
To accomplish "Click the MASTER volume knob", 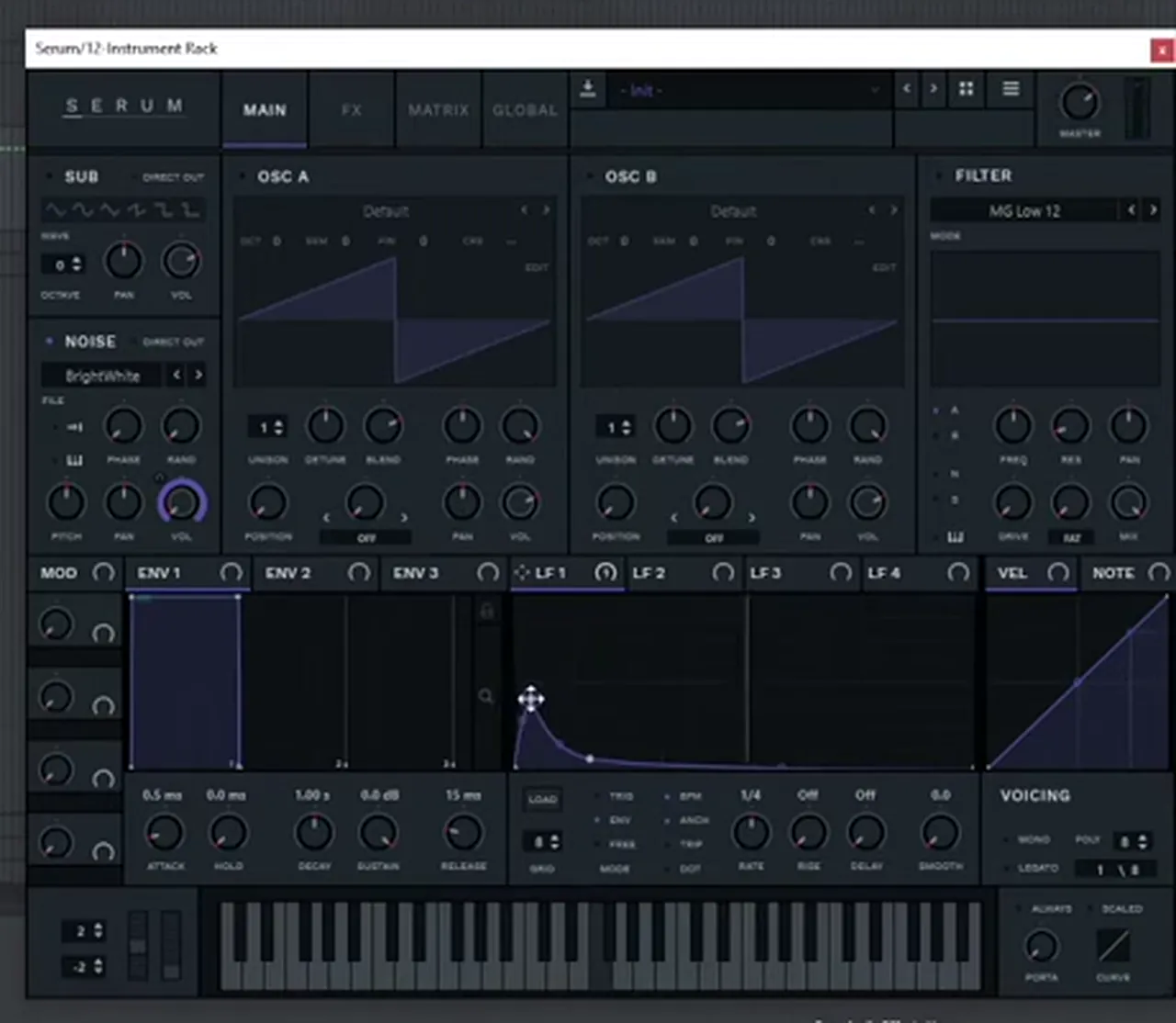I will click(x=1080, y=102).
